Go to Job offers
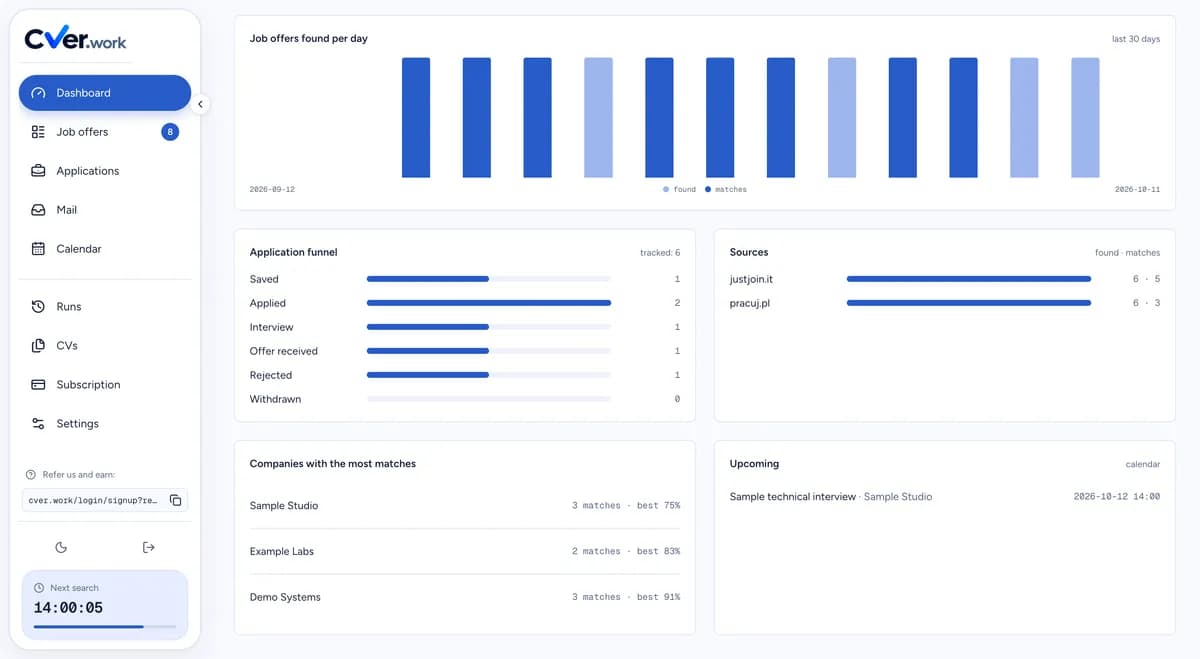Image resolution: width=1200 pixels, height=659 pixels. click(105, 132)
